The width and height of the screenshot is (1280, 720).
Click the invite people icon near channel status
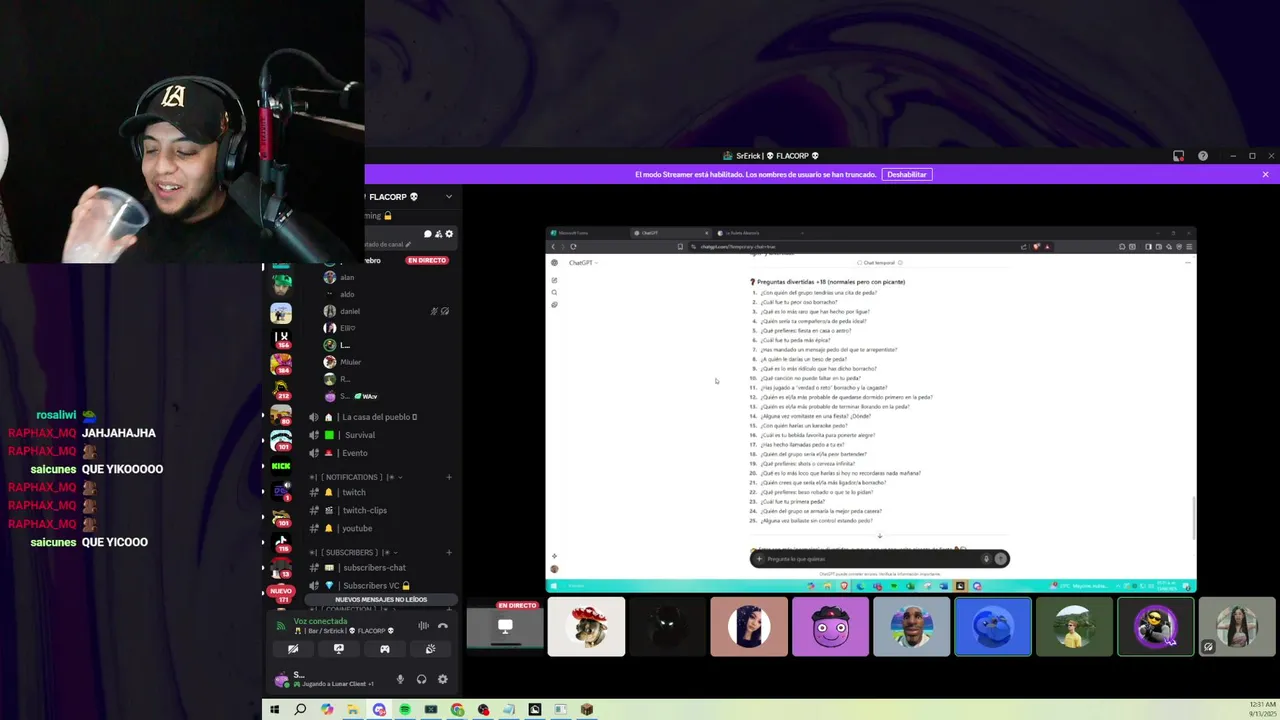click(438, 234)
